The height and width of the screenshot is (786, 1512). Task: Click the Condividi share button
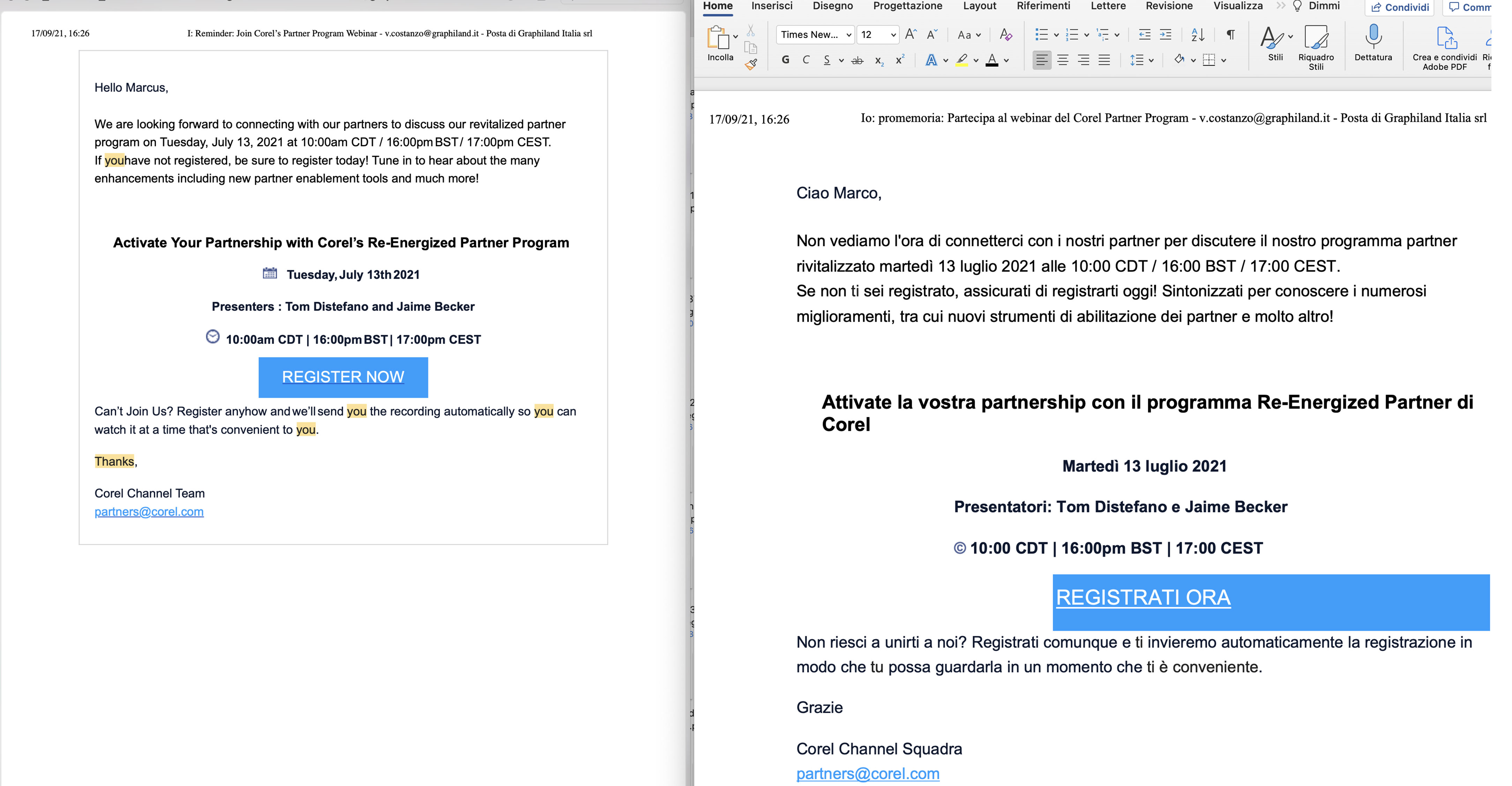(x=1399, y=7)
